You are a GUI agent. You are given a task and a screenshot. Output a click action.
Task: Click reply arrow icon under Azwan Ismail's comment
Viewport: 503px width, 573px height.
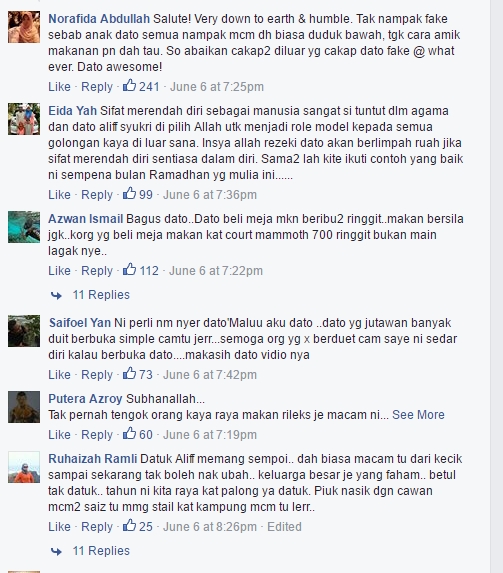[x=56, y=295]
